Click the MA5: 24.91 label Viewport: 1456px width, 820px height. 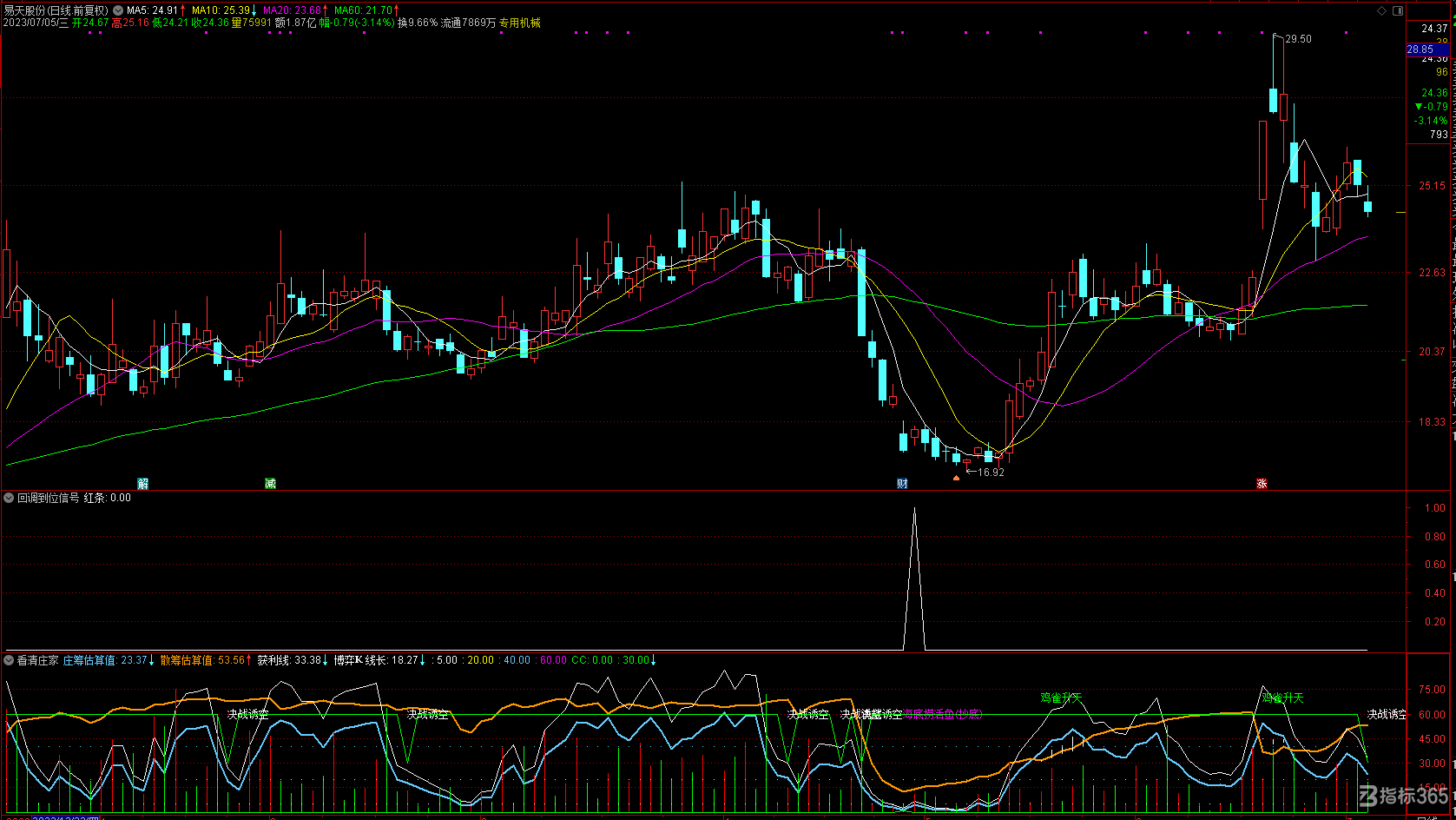[x=153, y=10]
